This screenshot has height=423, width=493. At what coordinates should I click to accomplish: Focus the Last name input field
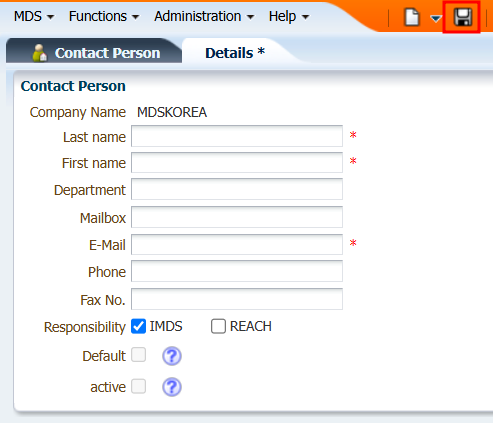(x=237, y=136)
